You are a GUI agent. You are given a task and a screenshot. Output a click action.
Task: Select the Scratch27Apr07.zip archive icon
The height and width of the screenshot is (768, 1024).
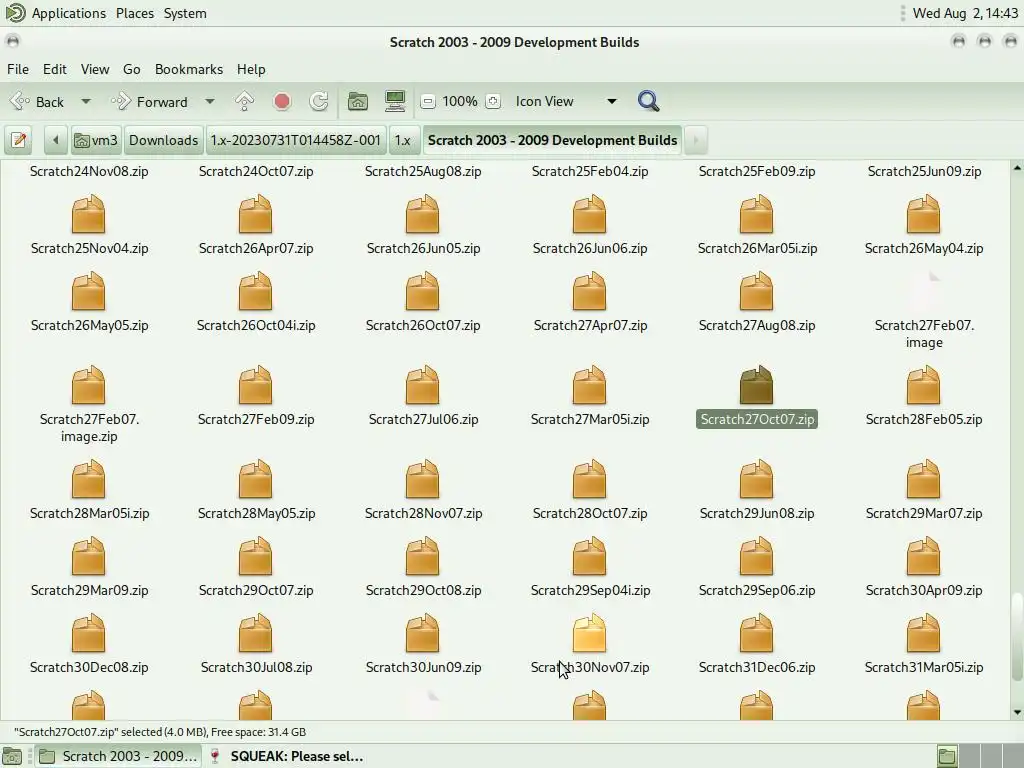click(590, 291)
